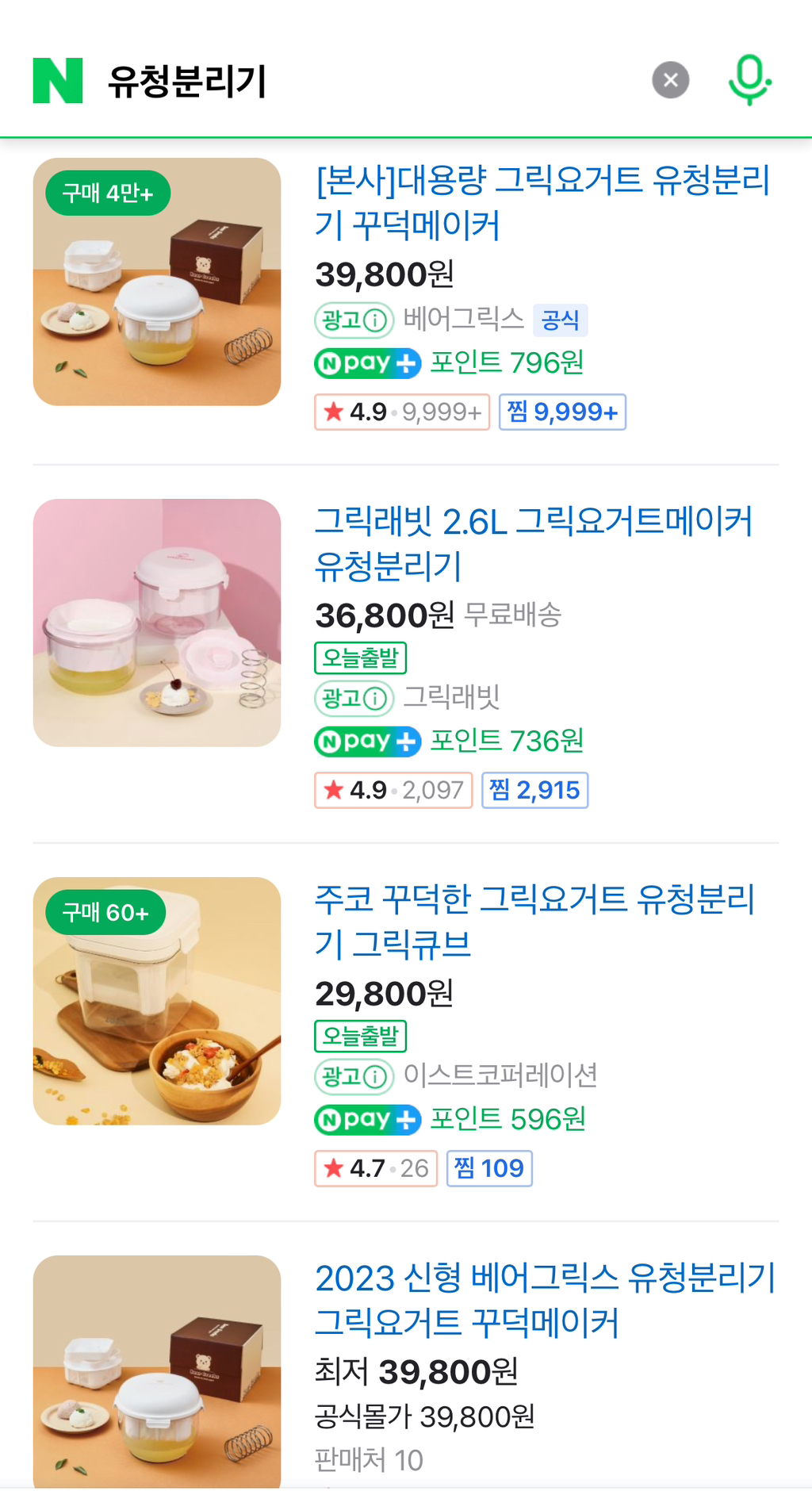Tap product thumbnail with 구매 60+ badge
The width and height of the screenshot is (812, 1491).
pos(157,1001)
